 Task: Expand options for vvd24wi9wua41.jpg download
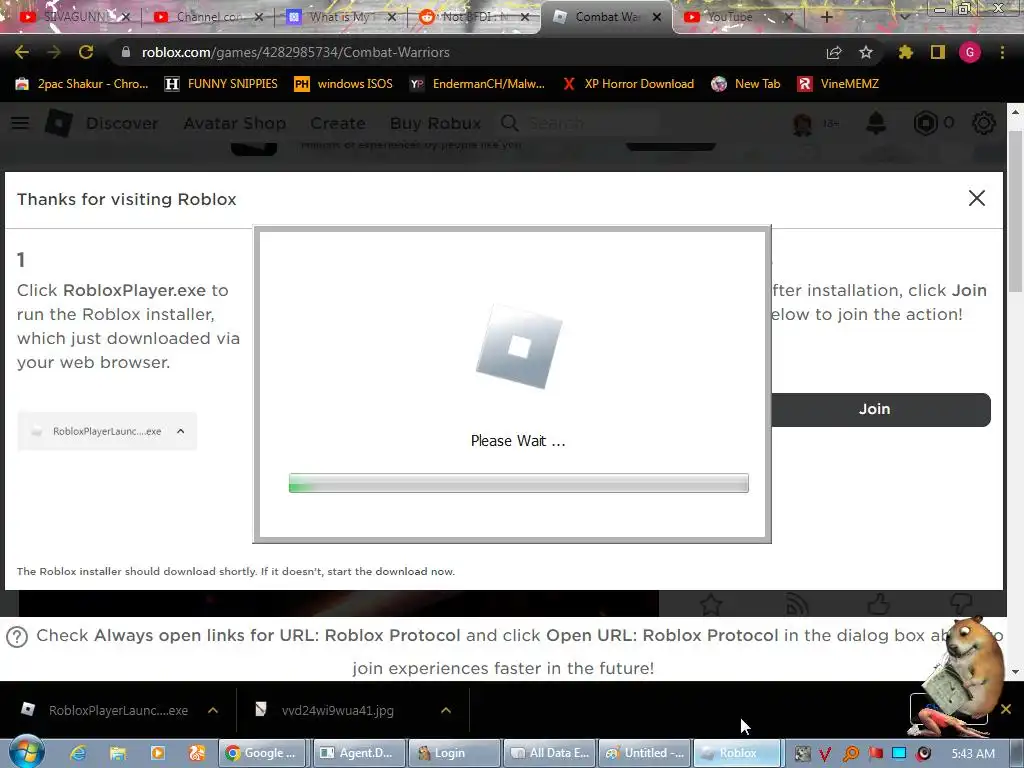(446, 710)
